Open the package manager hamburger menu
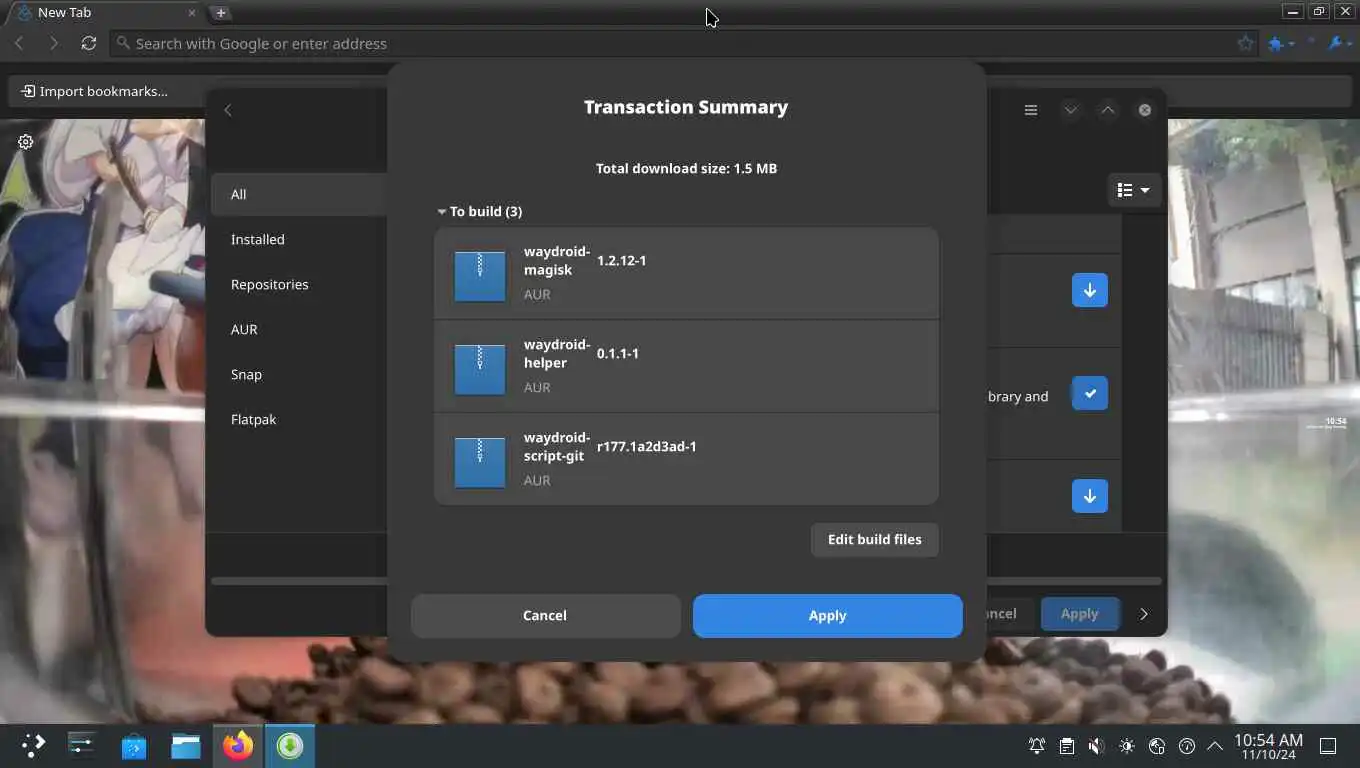Image resolution: width=1360 pixels, height=768 pixels. 1031,110
